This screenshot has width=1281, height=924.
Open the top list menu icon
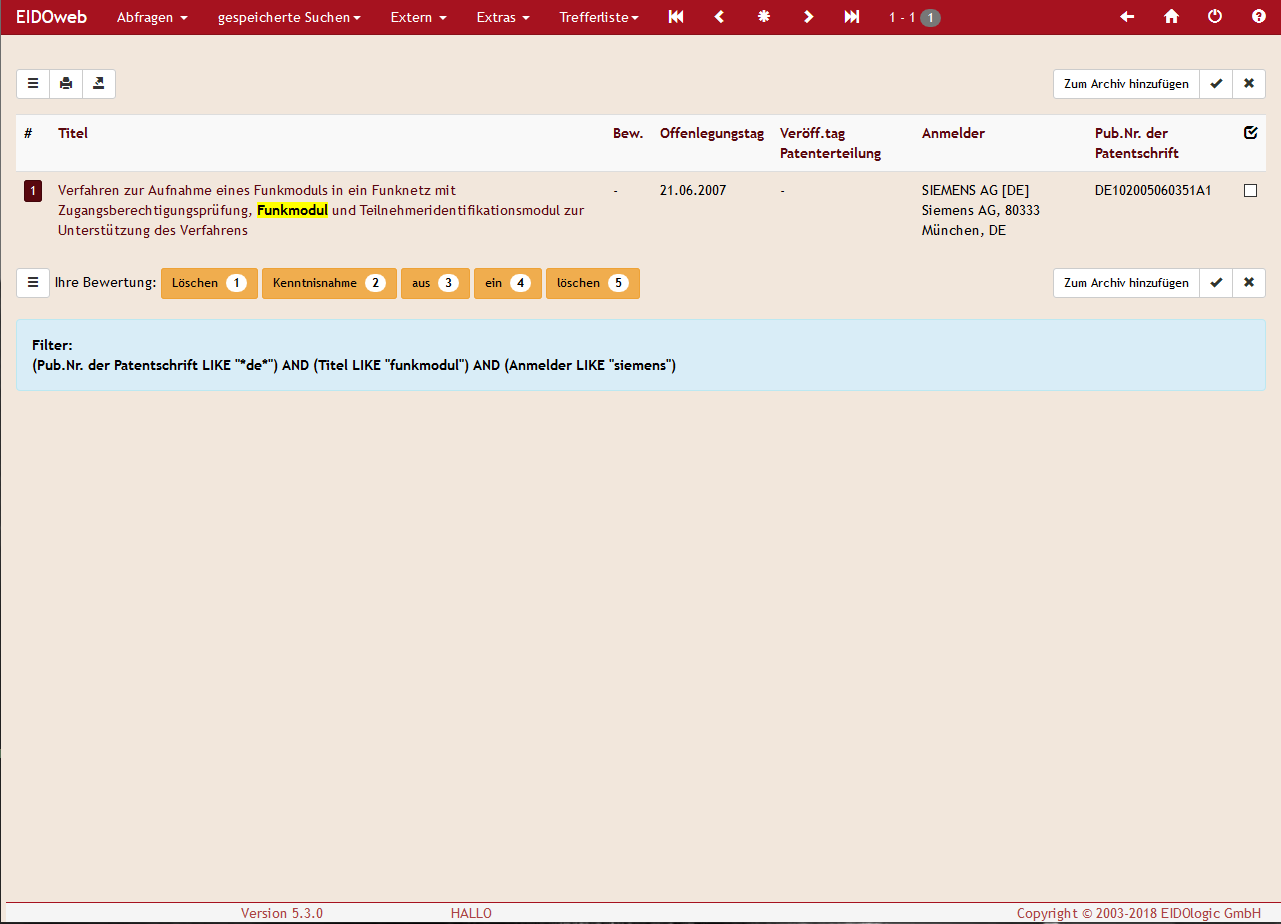[33, 84]
